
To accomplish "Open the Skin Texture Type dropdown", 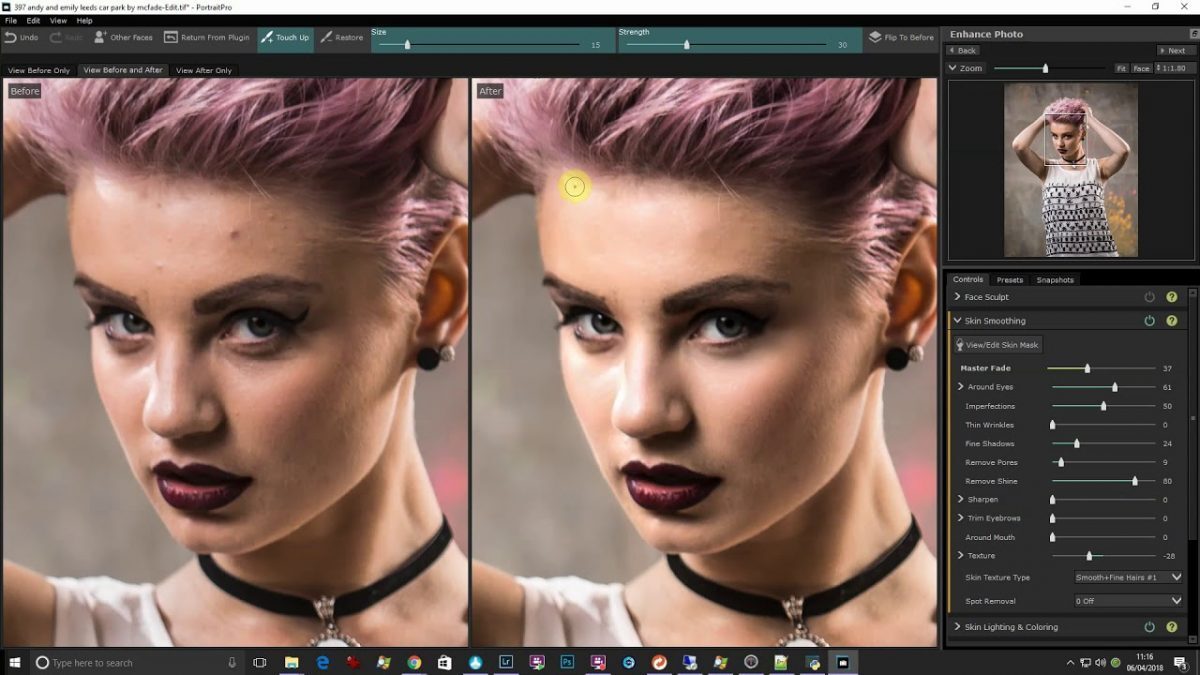I will pos(1127,577).
